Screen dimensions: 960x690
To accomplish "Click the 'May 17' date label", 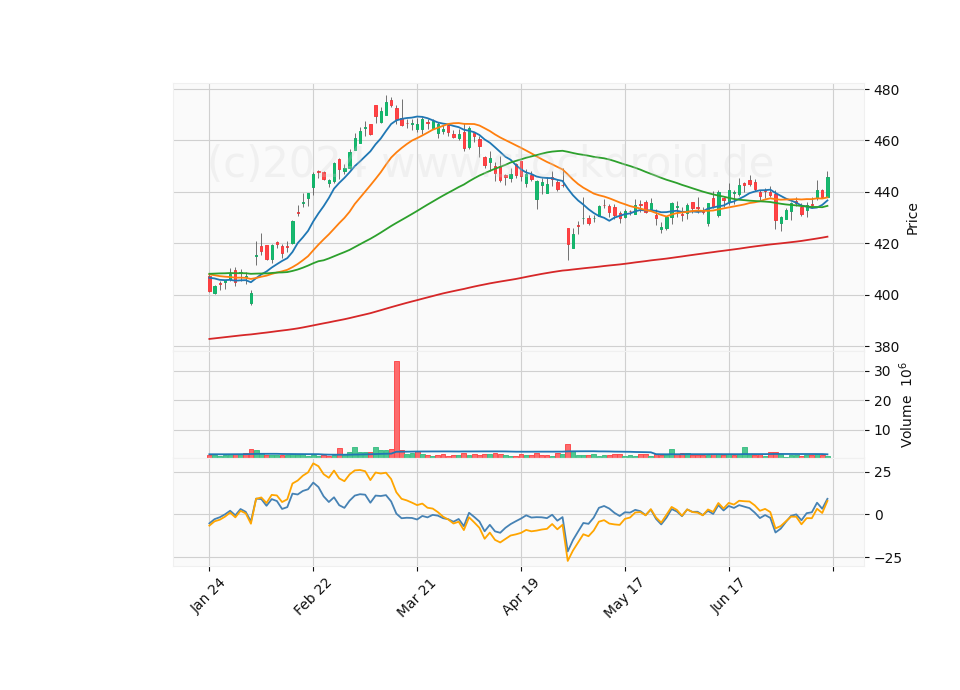I will pyautogui.click(x=624, y=598).
